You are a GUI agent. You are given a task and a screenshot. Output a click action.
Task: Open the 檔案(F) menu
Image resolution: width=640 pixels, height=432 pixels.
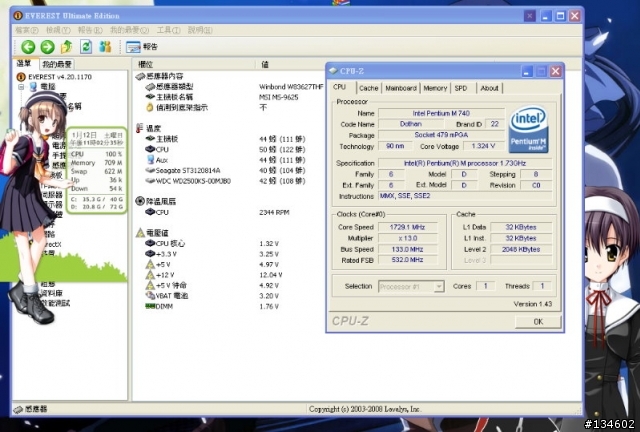[27, 30]
